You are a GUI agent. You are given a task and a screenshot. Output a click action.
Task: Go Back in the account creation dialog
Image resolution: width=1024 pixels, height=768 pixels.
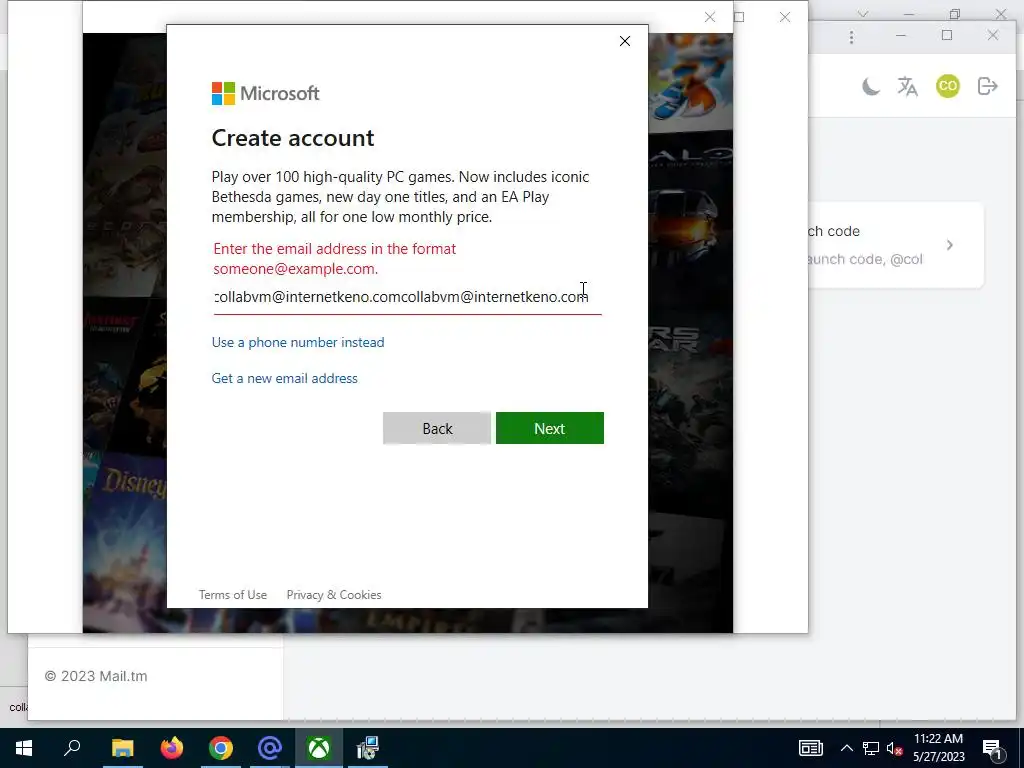pyautogui.click(x=437, y=428)
